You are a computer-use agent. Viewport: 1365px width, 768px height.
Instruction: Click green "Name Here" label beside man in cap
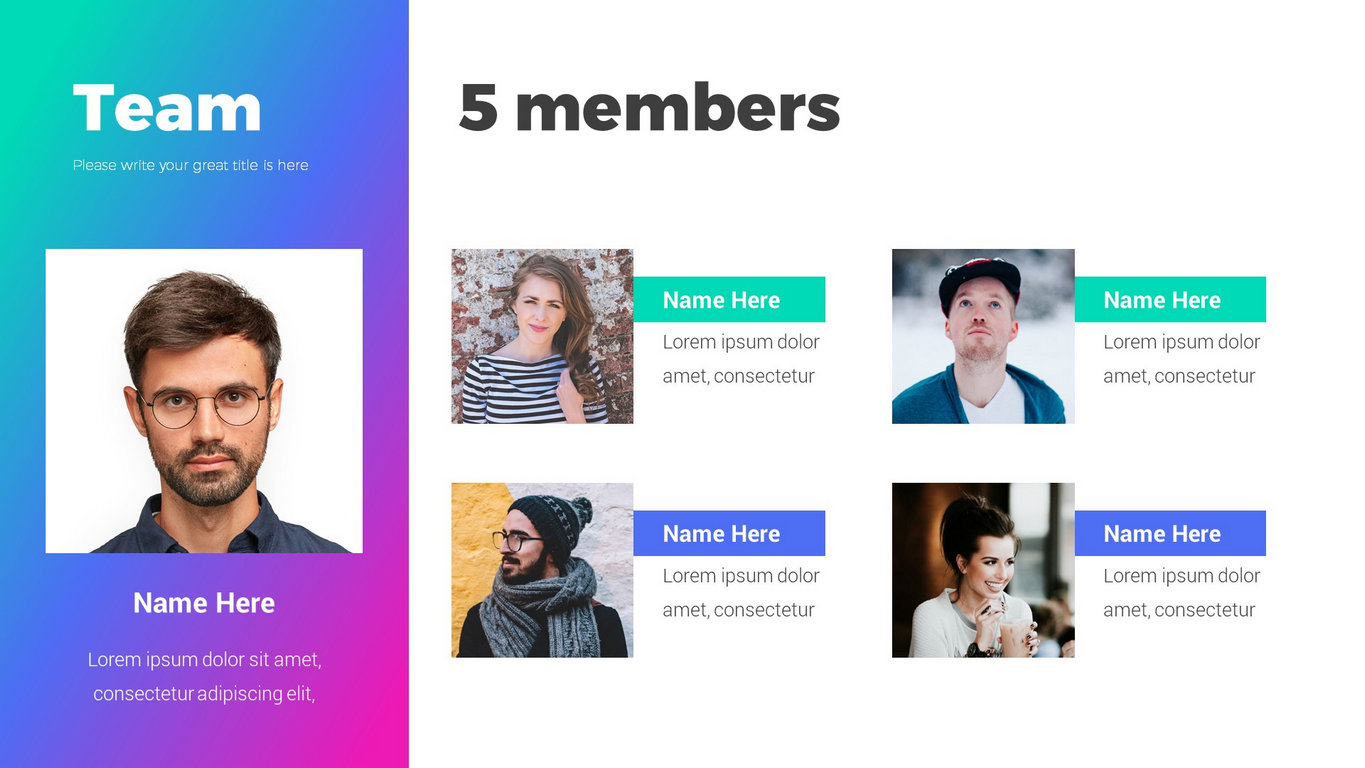click(1170, 300)
